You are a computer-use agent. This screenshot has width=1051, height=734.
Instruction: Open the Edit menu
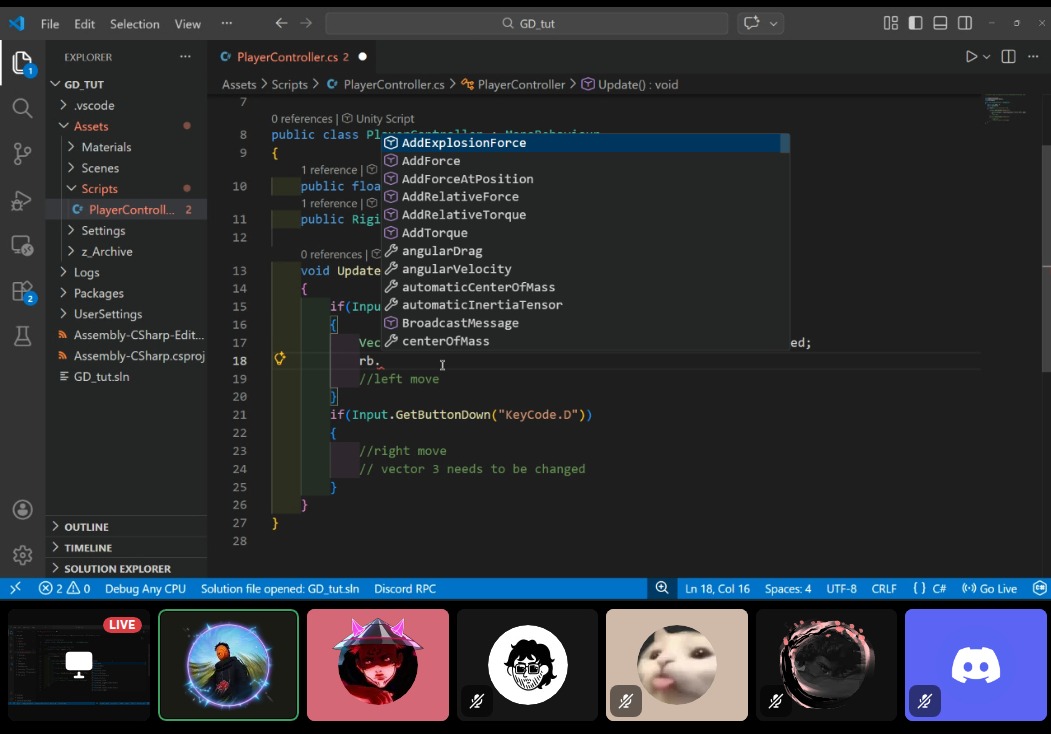(x=84, y=24)
